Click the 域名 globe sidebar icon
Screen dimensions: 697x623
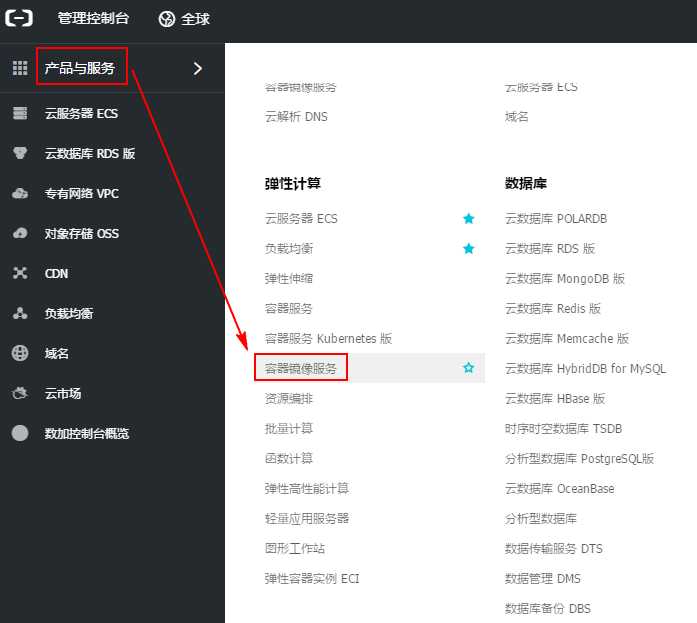pyautogui.click(x=20, y=353)
